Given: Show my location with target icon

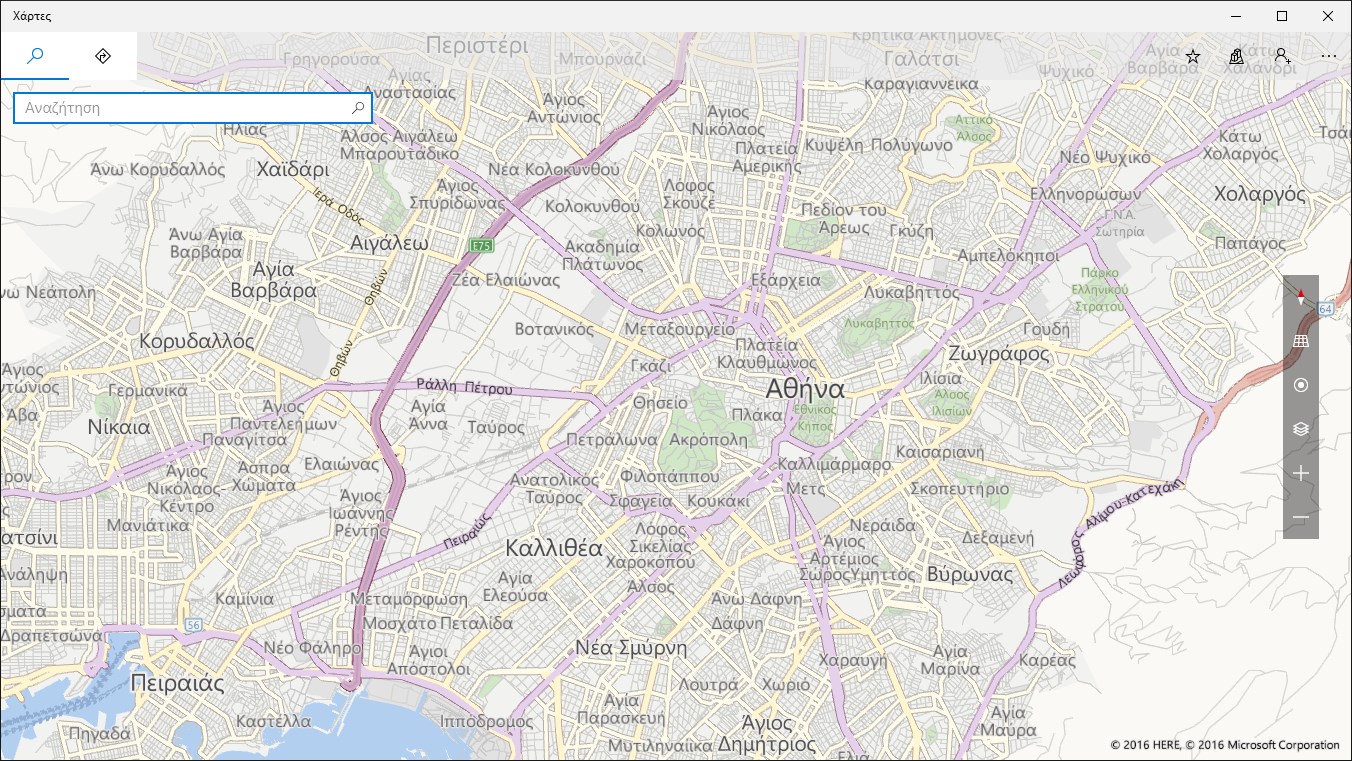Looking at the screenshot, I should 1301,385.
